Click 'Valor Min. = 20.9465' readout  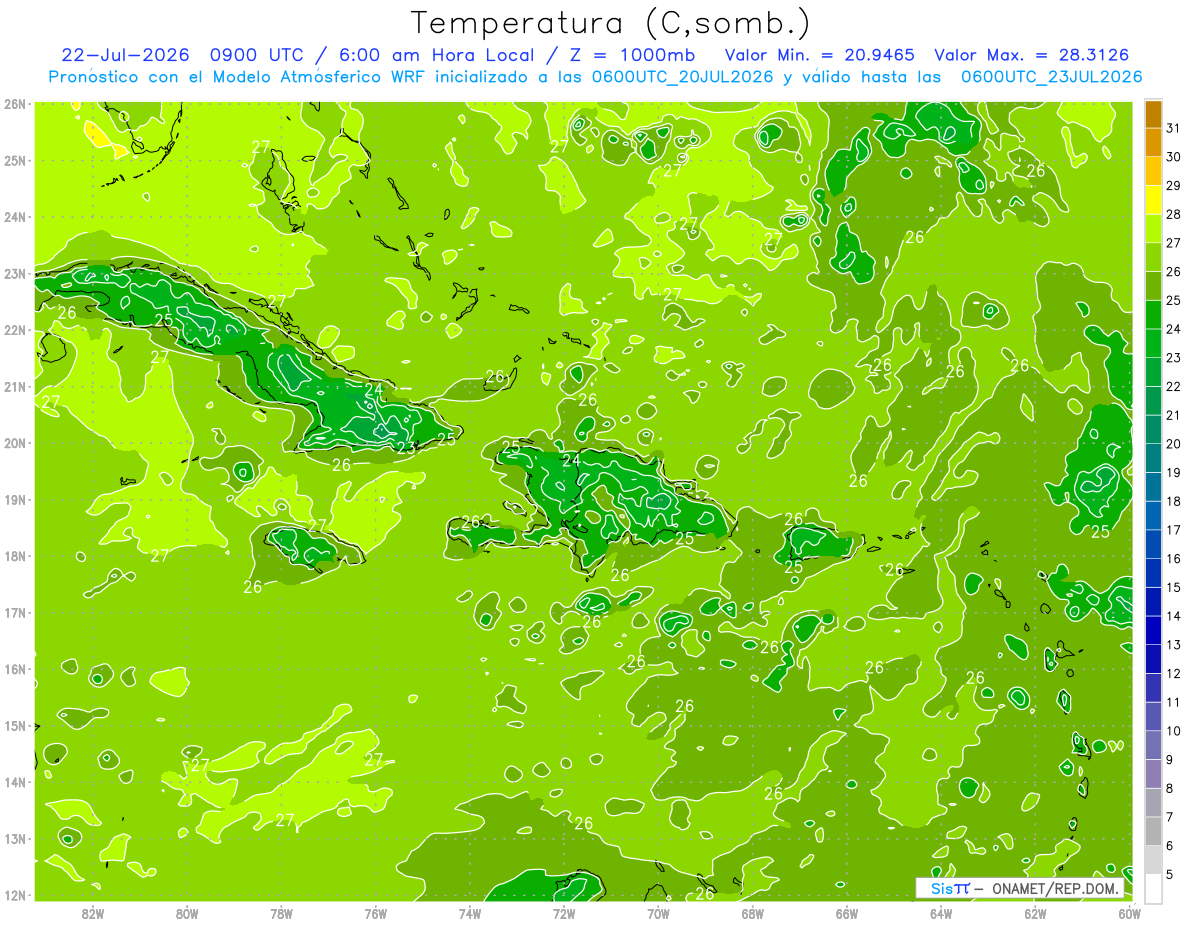[820, 55]
